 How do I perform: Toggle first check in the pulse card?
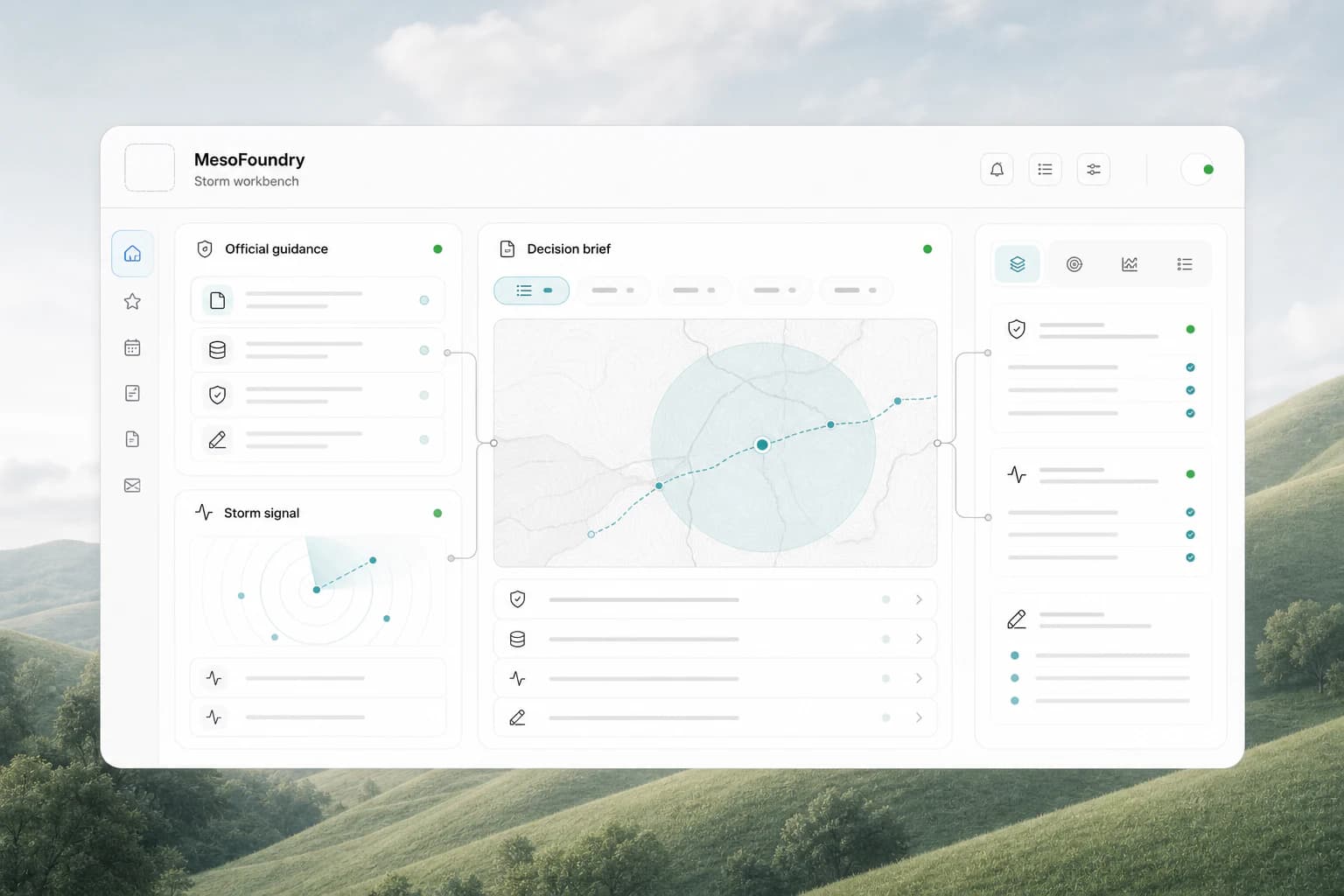1190,512
